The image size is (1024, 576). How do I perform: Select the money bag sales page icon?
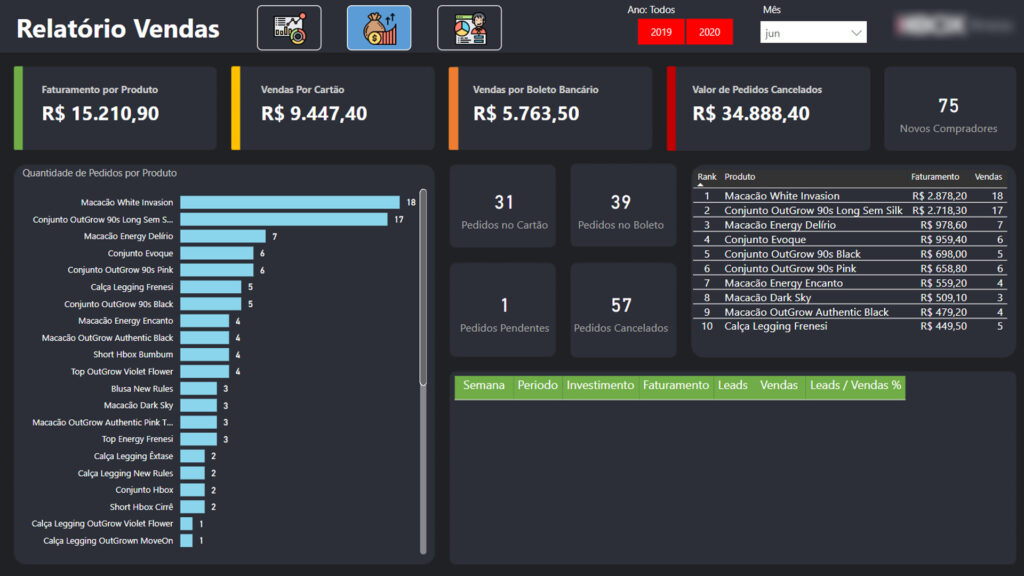[x=379, y=28]
